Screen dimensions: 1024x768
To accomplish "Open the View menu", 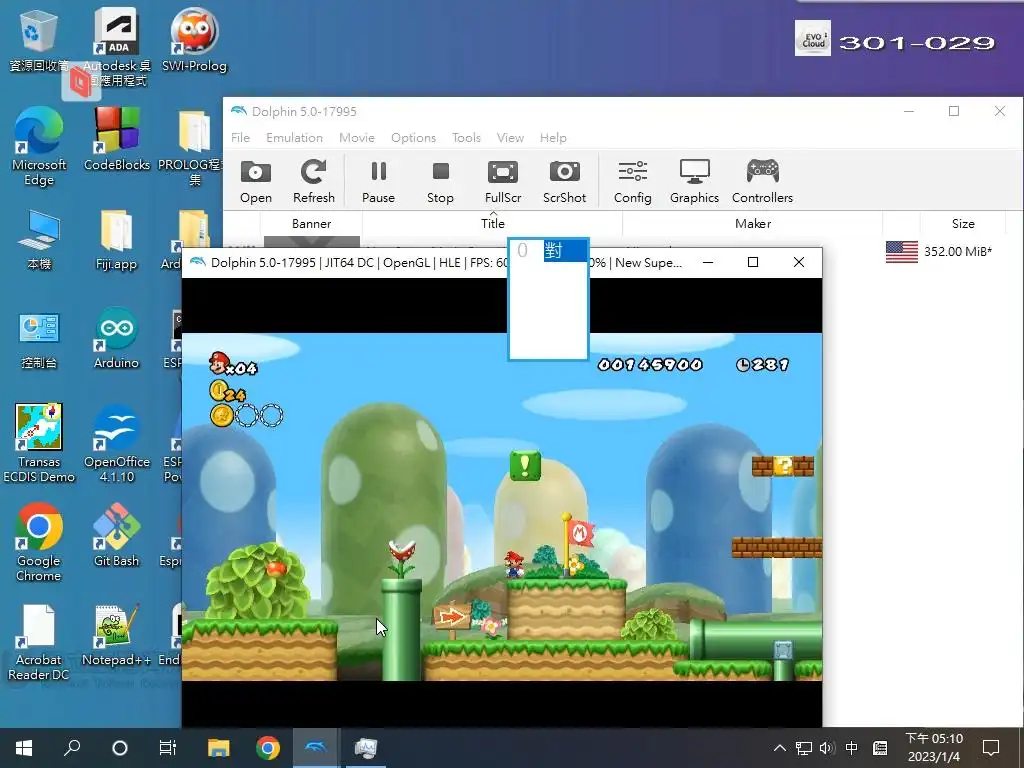I will click(510, 138).
